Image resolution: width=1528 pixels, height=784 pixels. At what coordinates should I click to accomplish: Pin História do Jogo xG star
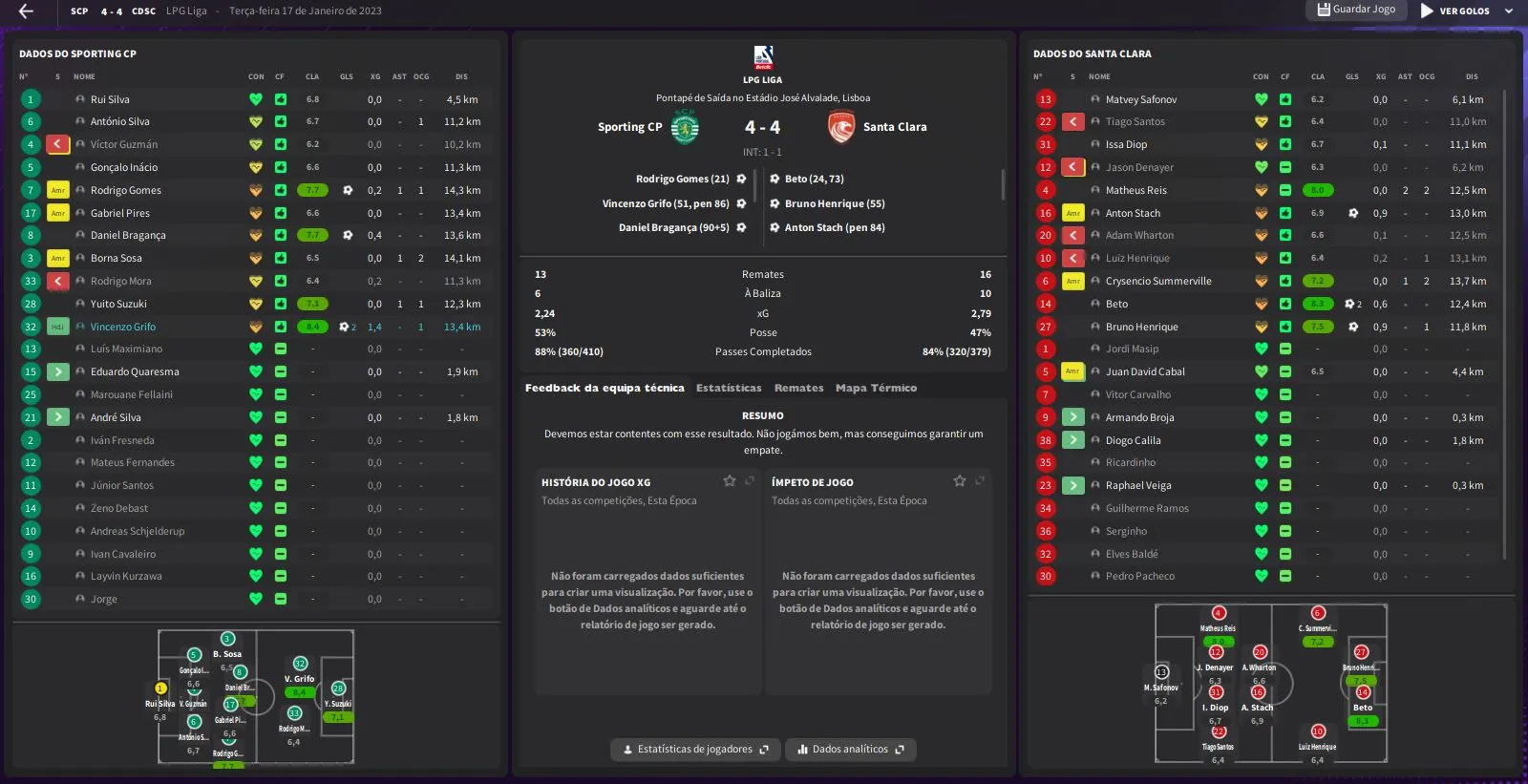[730, 481]
